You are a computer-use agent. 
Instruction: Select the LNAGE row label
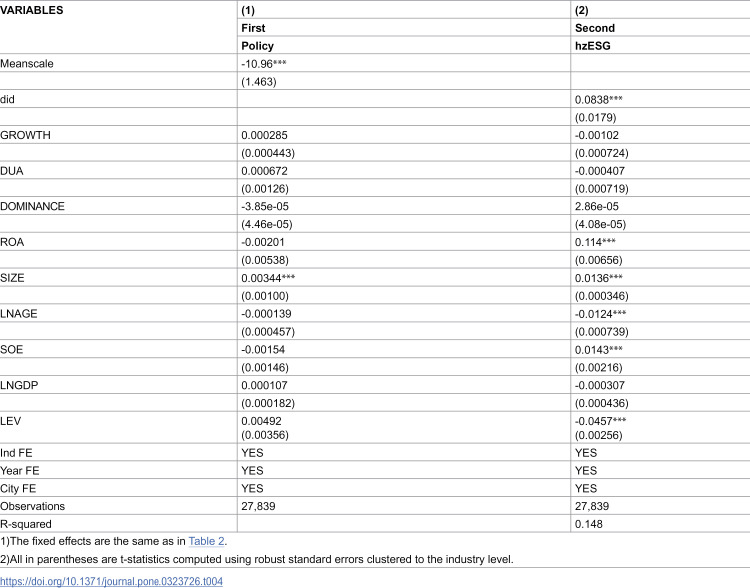(19, 314)
